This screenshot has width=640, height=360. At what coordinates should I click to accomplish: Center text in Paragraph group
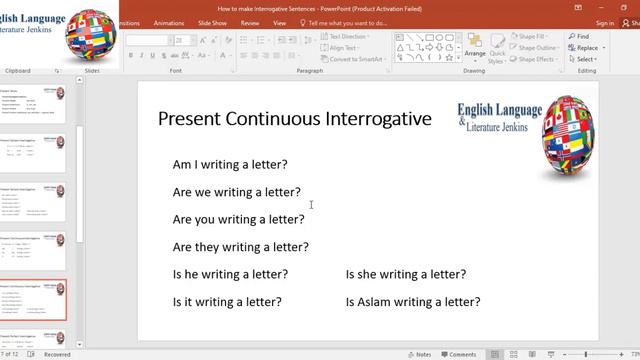pyautogui.click(x=255, y=56)
